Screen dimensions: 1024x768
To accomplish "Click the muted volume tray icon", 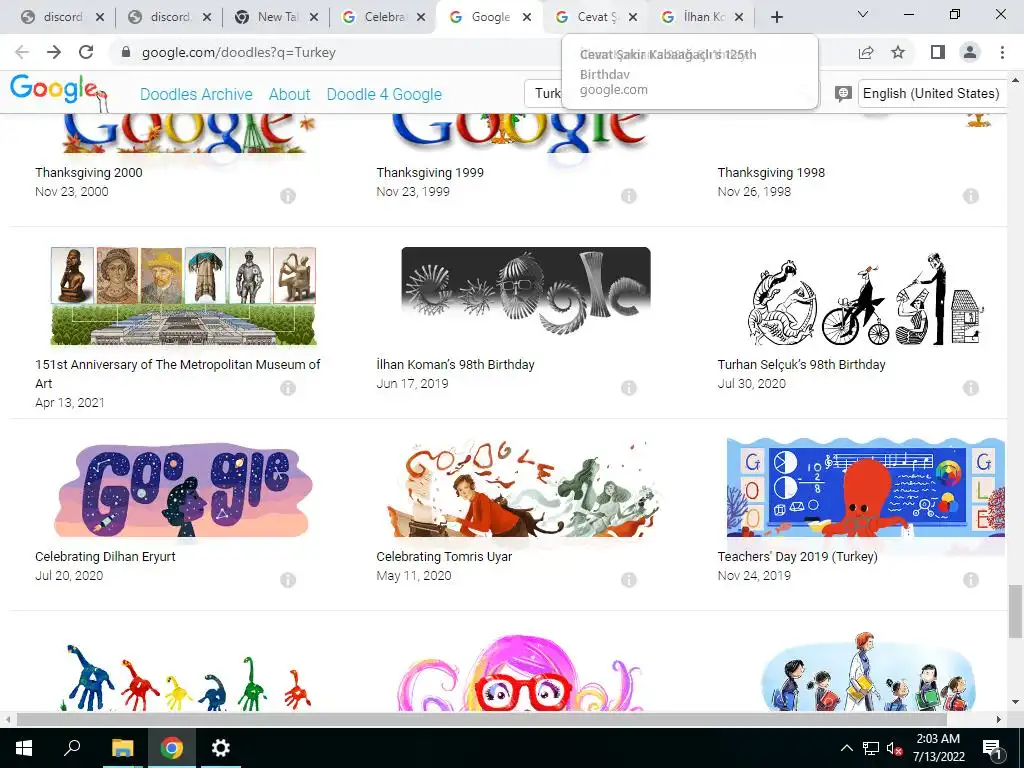I will coord(895,748).
